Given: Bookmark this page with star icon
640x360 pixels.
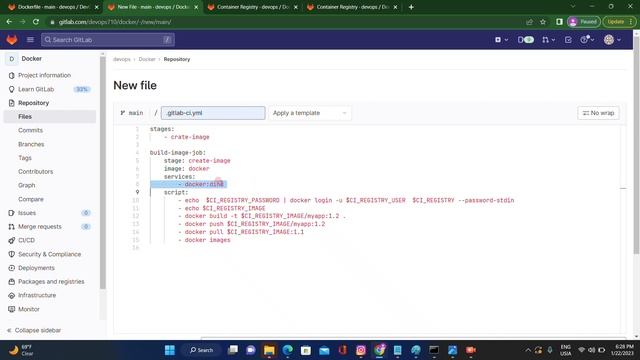Looking at the screenshot, I should point(543,22).
